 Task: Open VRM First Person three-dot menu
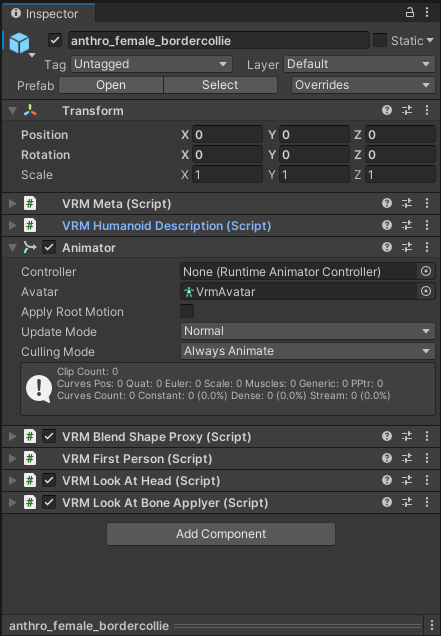click(427, 458)
